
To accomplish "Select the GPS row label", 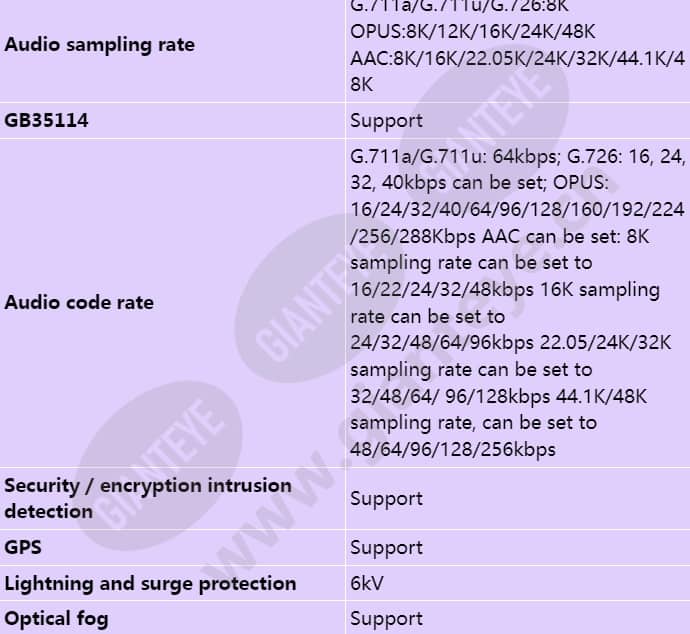I will click(23, 548).
